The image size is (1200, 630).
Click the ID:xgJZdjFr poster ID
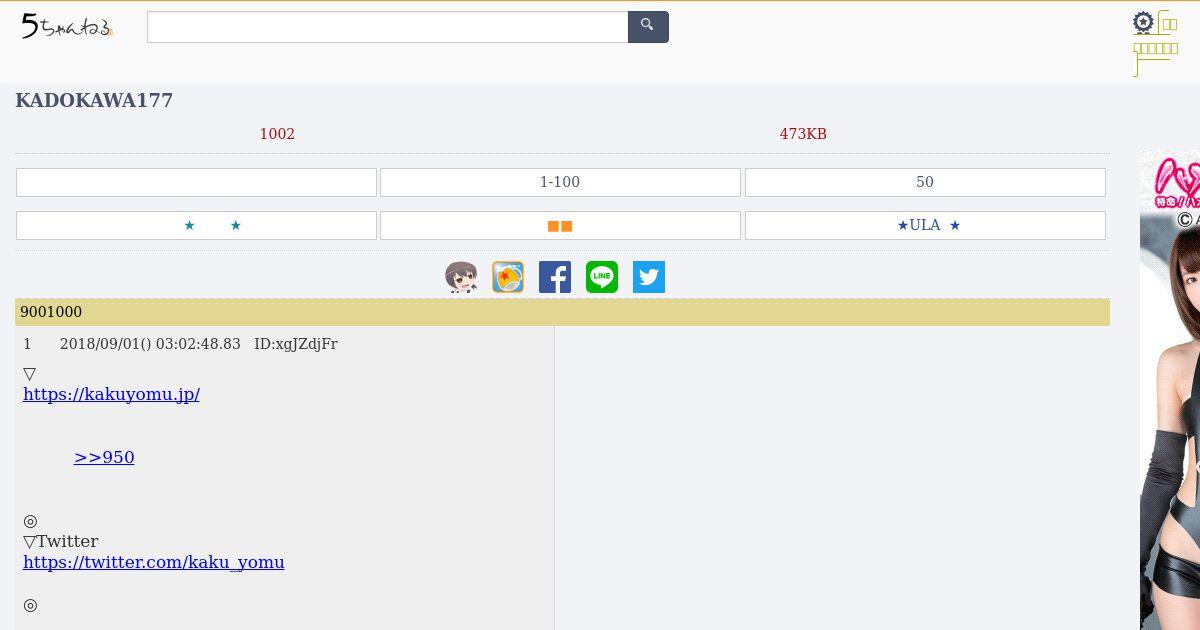click(x=296, y=344)
